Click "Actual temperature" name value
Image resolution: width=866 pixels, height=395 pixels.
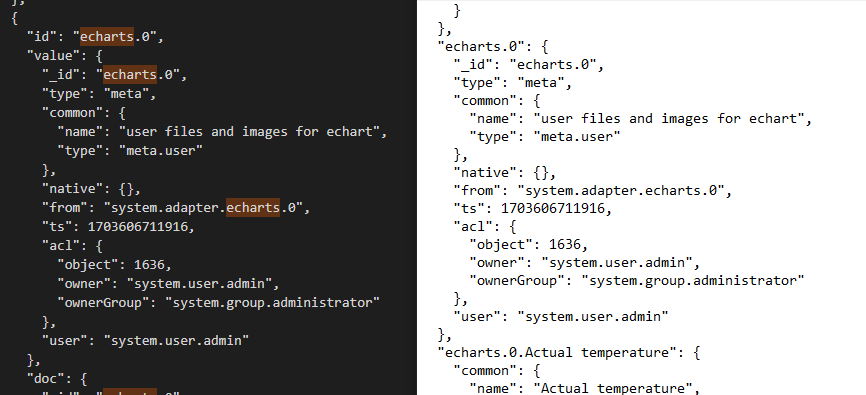(612, 388)
